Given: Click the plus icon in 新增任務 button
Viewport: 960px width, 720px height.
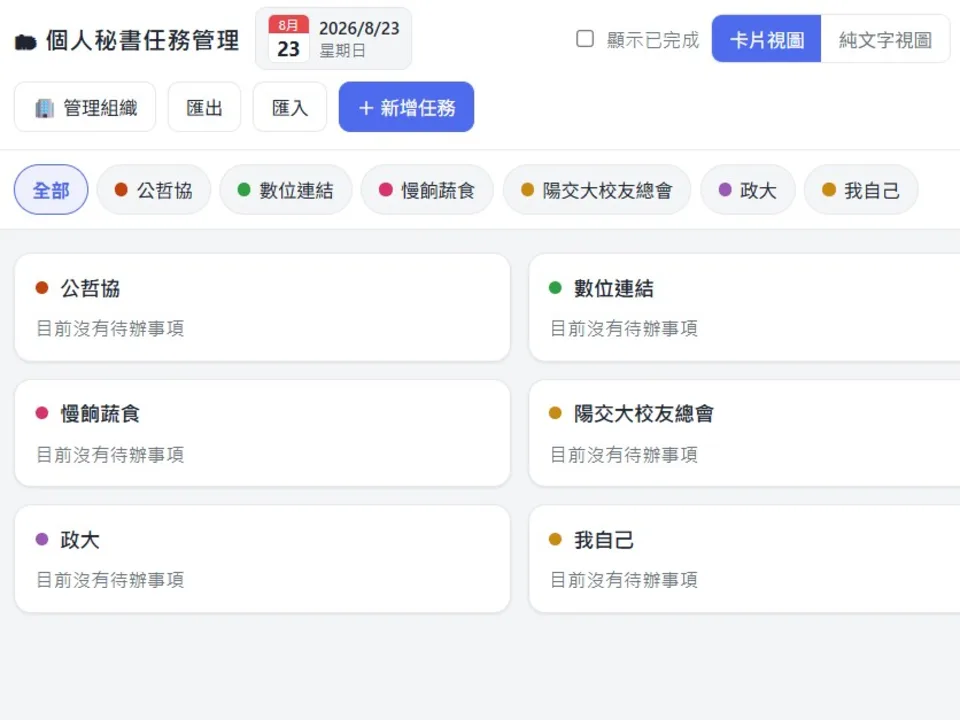Looking at the screenshot, I should point(366,108).
